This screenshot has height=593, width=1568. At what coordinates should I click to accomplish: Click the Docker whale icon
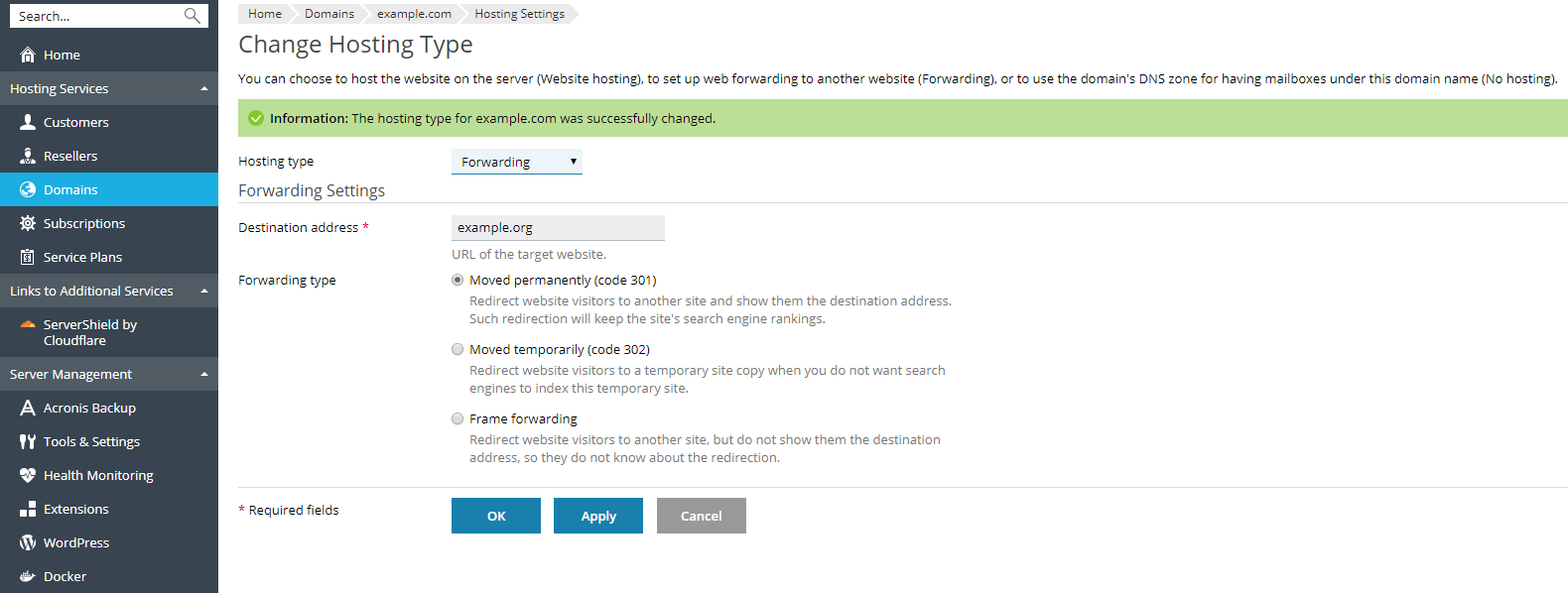28,576
